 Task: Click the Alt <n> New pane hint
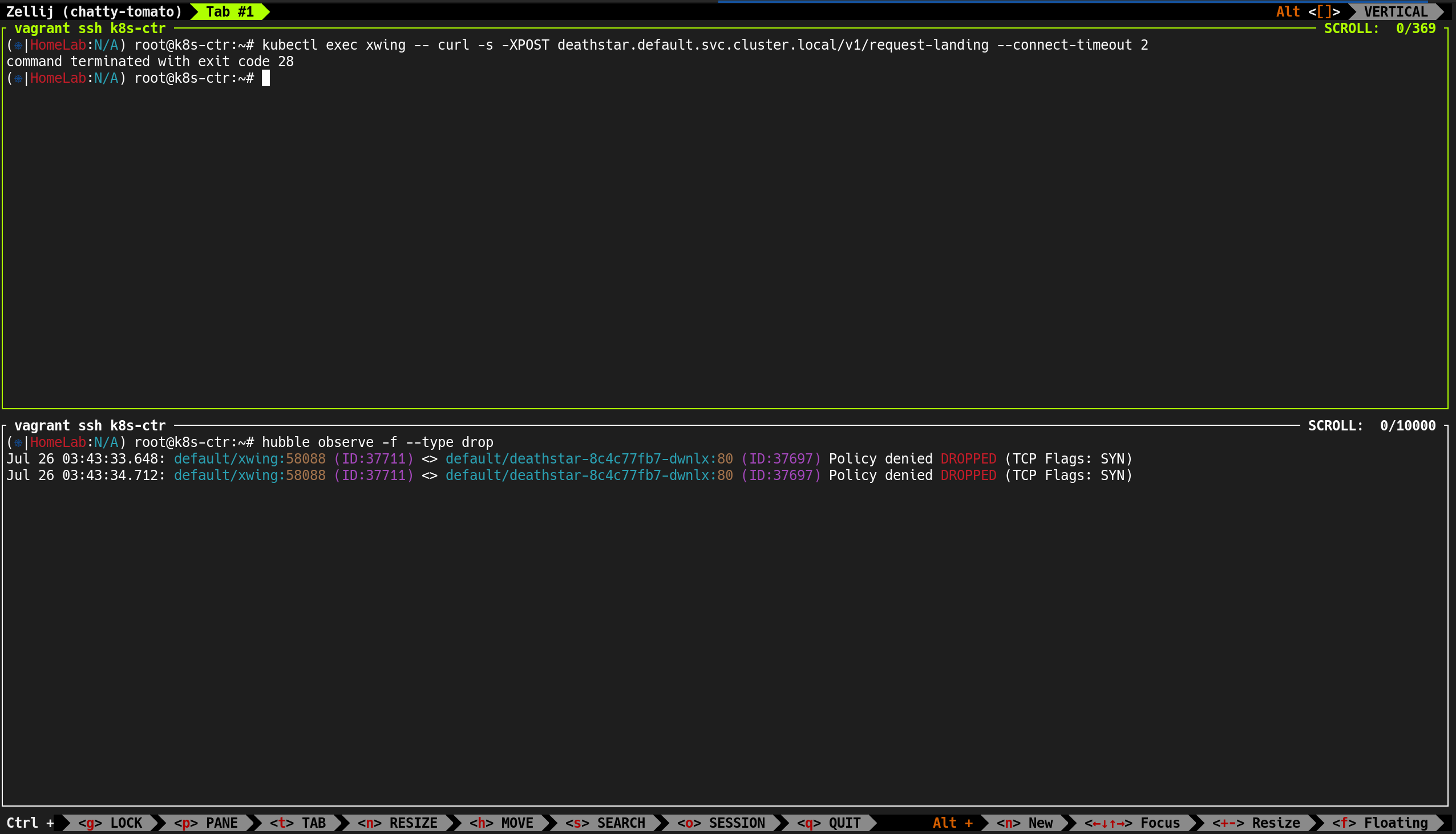(x=1025, y=823)
